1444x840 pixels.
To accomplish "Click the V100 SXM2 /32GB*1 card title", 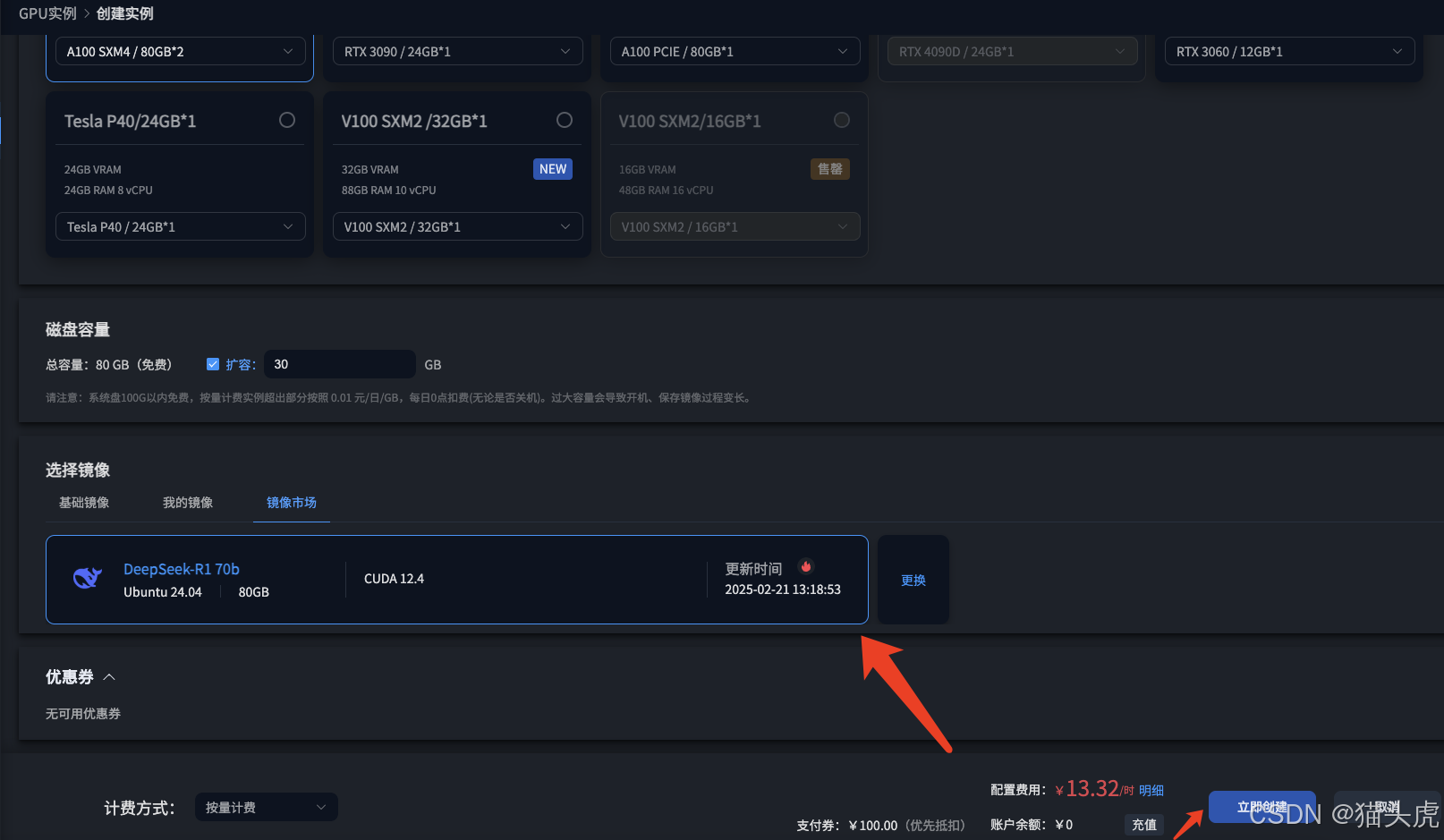I will click(414, 121).
